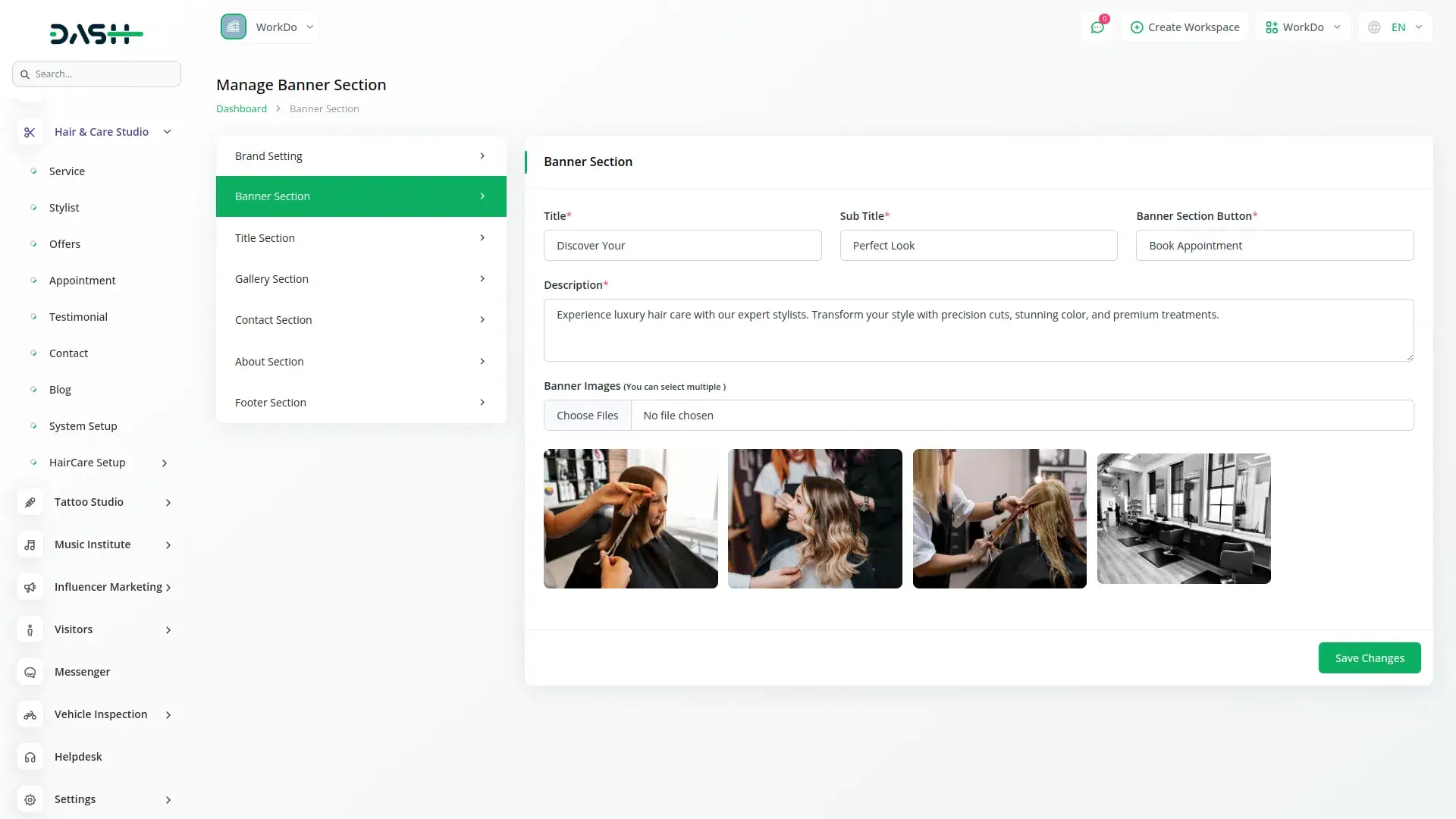Click the Settings gear icon in sidebar
This screenshot has width=1456, height=819.
click(x=30, y=799)
